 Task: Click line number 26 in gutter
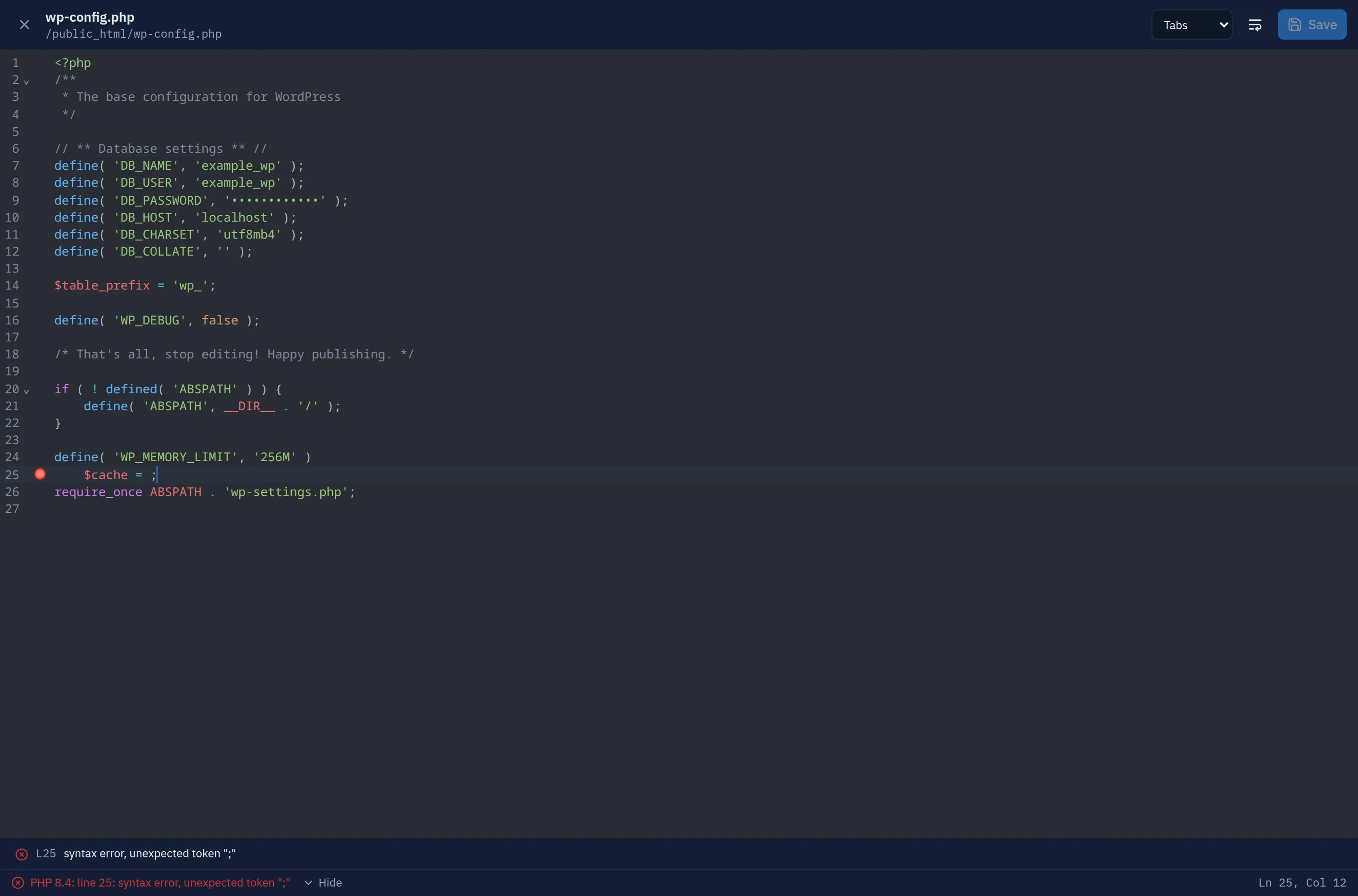pos(12,492)
